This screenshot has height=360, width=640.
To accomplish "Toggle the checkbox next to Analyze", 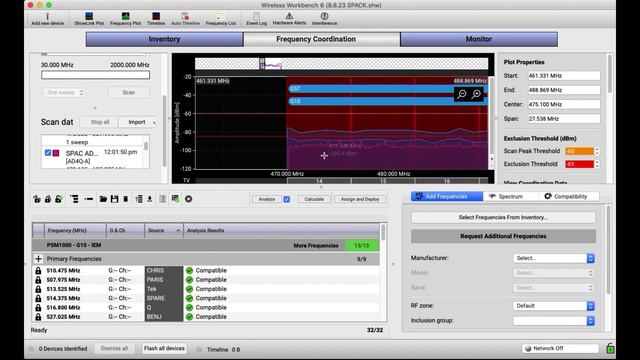I will click(x=287, y=199).
